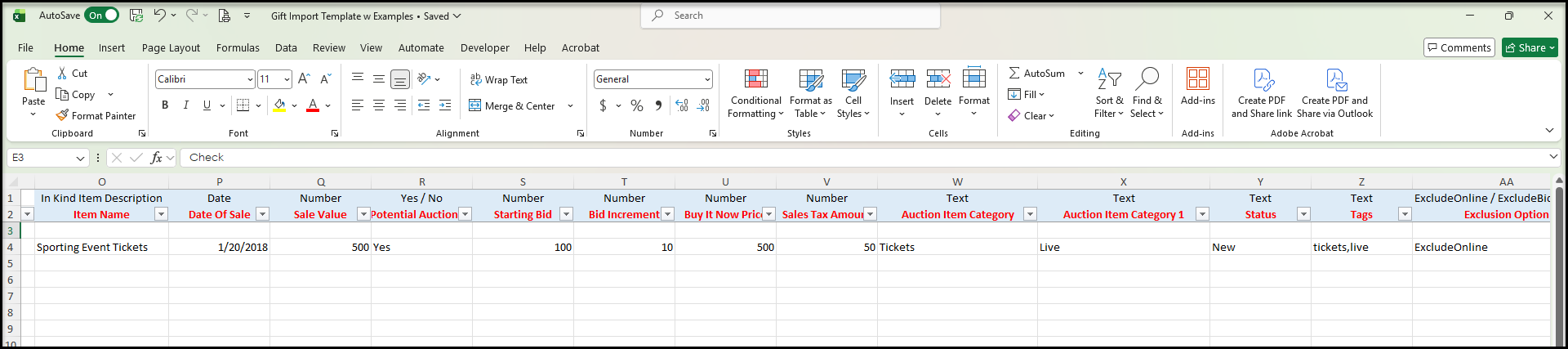Screen dimensions: 1568x349
Task: Apply the red Font Color
Action: (312, 105)
